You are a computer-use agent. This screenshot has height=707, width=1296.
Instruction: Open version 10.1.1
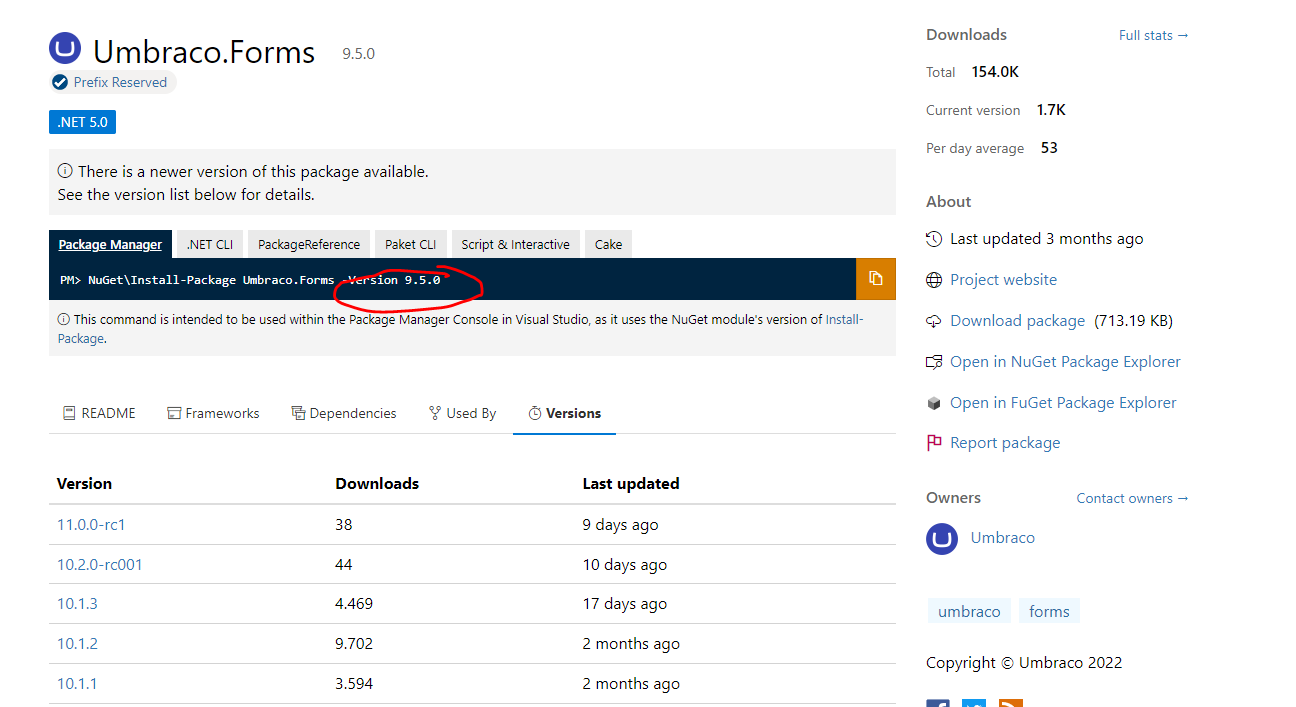[x=77, y=684]
